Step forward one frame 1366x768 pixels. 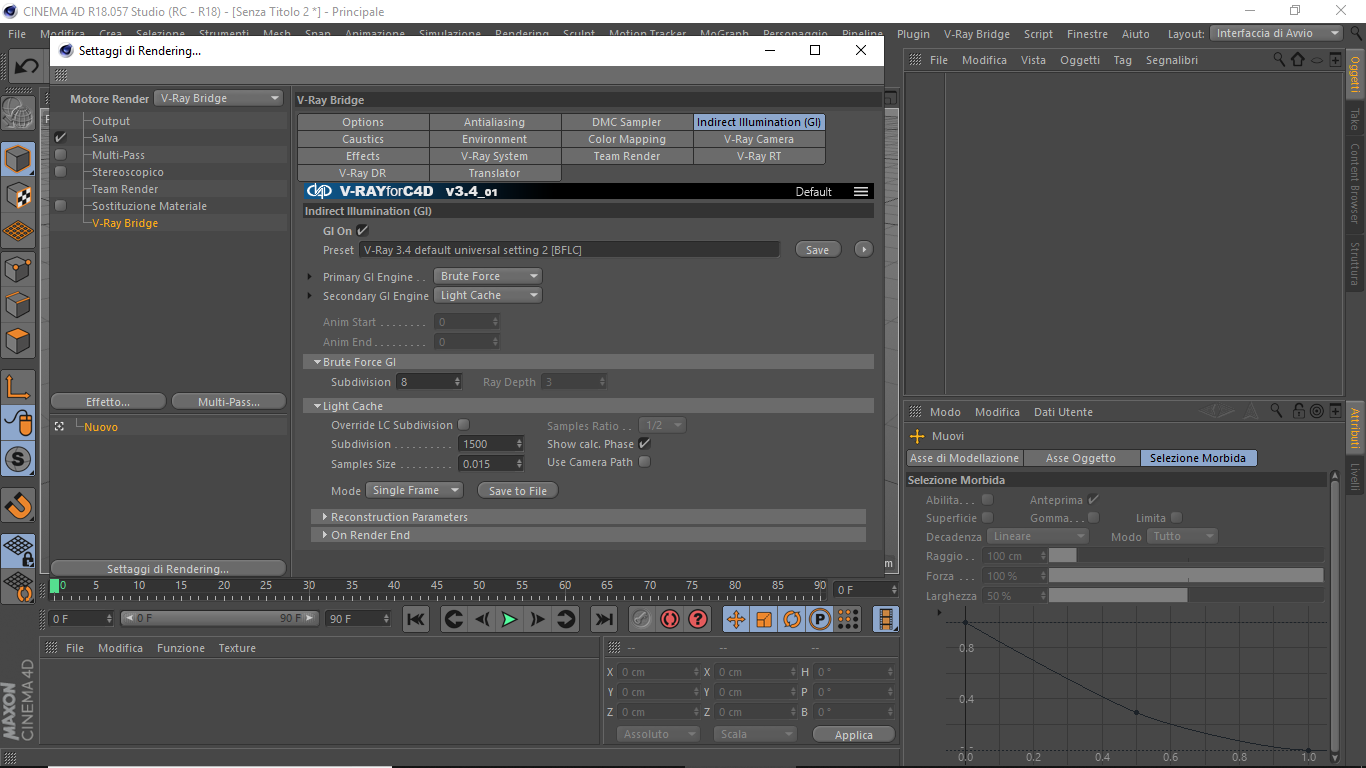point(538,619)
